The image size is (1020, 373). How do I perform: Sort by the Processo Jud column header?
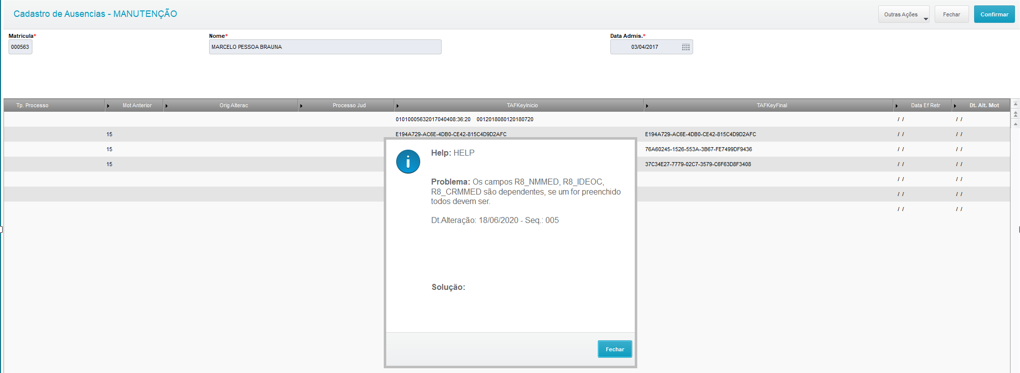[x=346, y=105]
